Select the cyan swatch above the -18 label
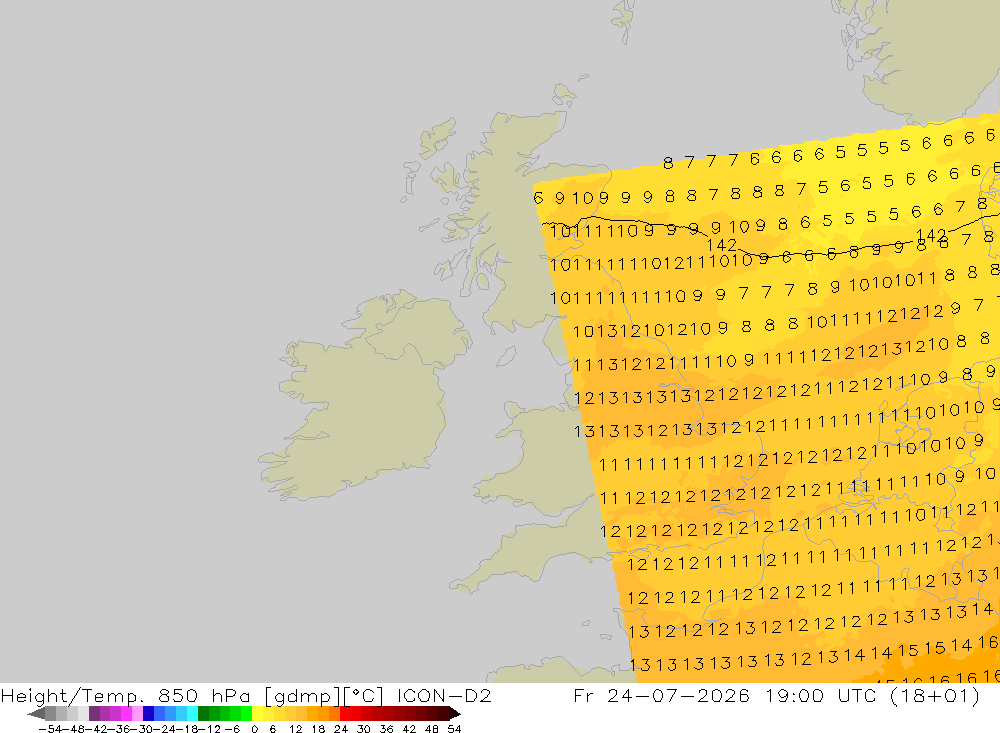 click(192, 713)
